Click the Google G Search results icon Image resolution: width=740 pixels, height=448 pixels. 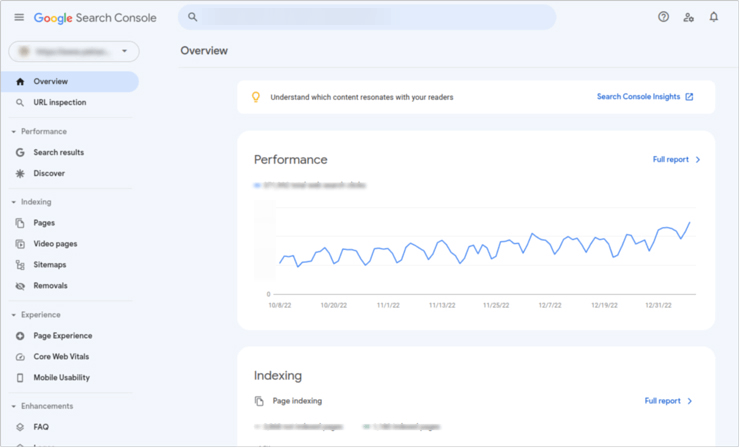tap(20, 152)
